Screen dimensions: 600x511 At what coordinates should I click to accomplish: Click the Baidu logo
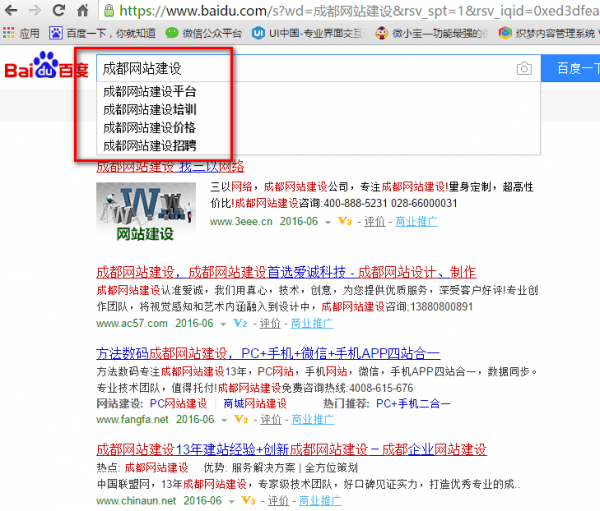tap(46, 65)
